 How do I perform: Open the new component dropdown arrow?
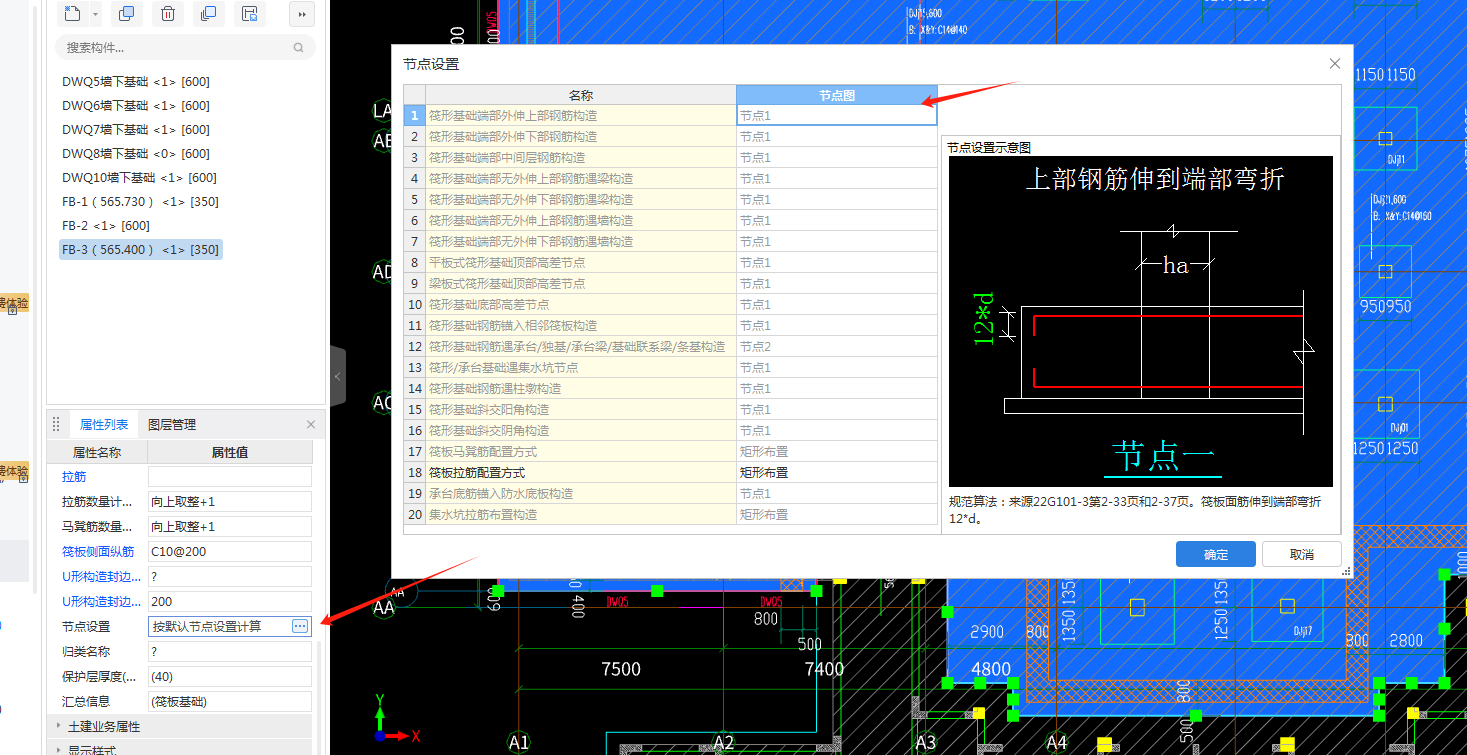[95, 14]
